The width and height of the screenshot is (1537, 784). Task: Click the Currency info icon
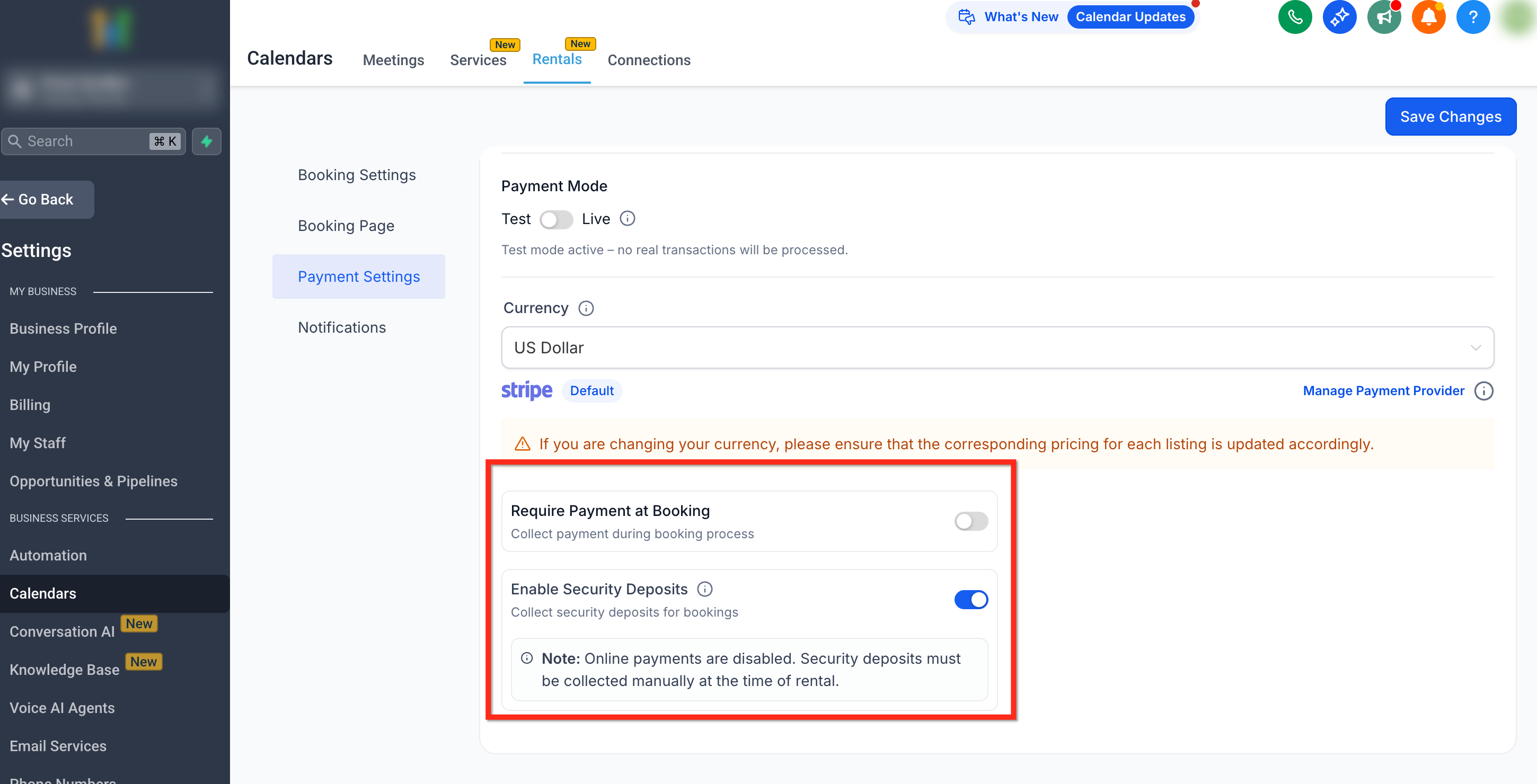coord(586,308)
